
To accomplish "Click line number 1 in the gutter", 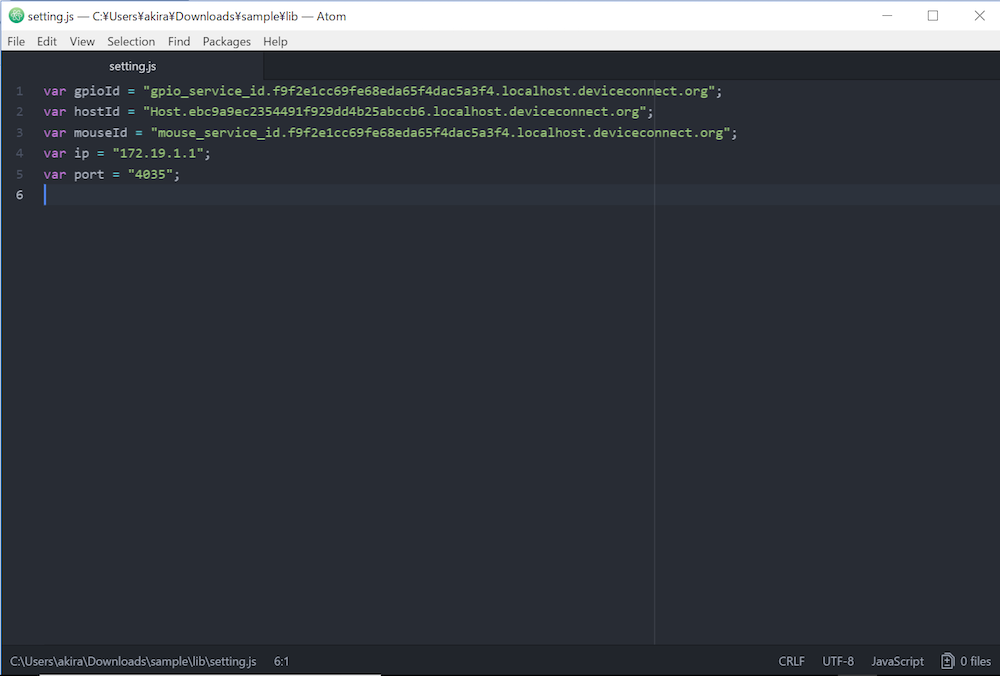I will click(19, 91).
